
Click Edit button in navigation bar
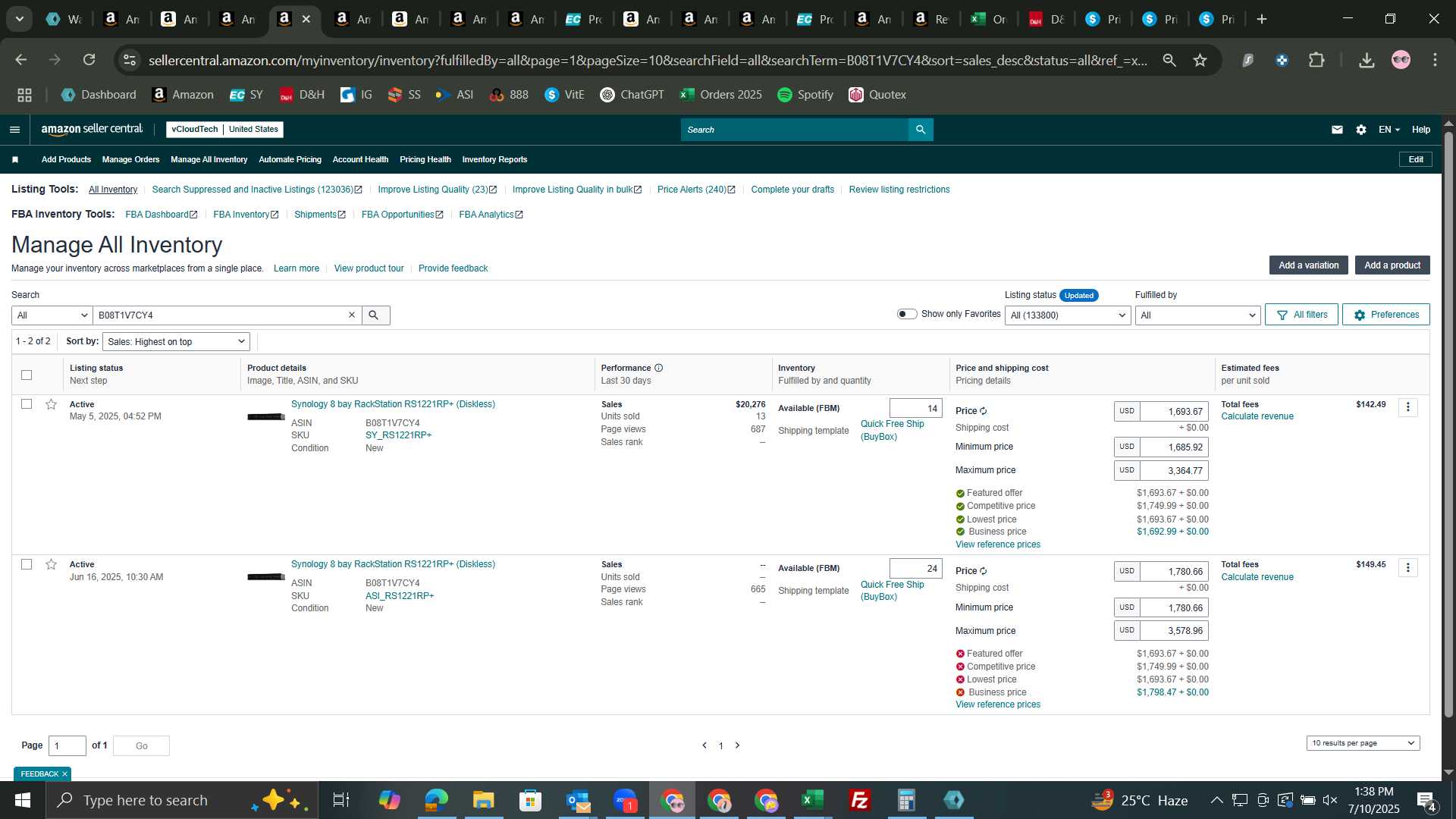(1415, 160)
